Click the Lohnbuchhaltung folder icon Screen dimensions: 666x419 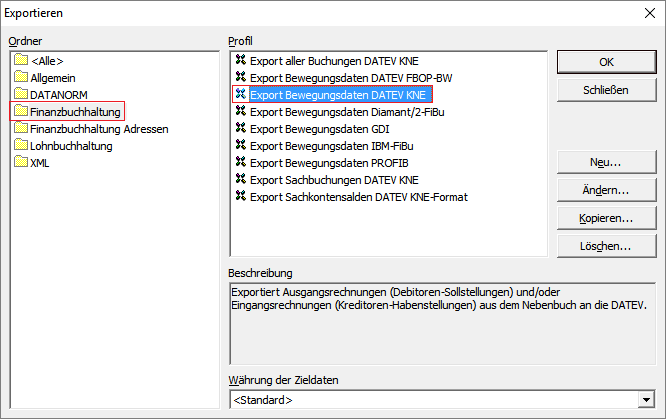coord(21,144)
